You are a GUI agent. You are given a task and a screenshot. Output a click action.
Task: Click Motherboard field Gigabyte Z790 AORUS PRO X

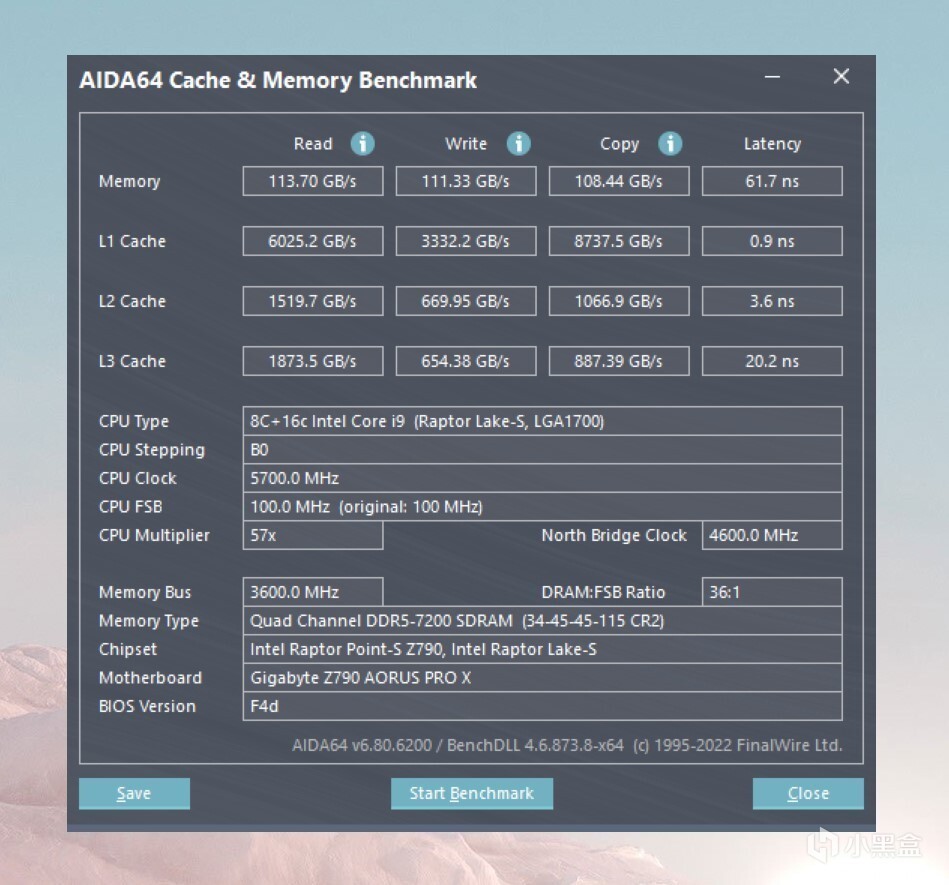(542, 677)
